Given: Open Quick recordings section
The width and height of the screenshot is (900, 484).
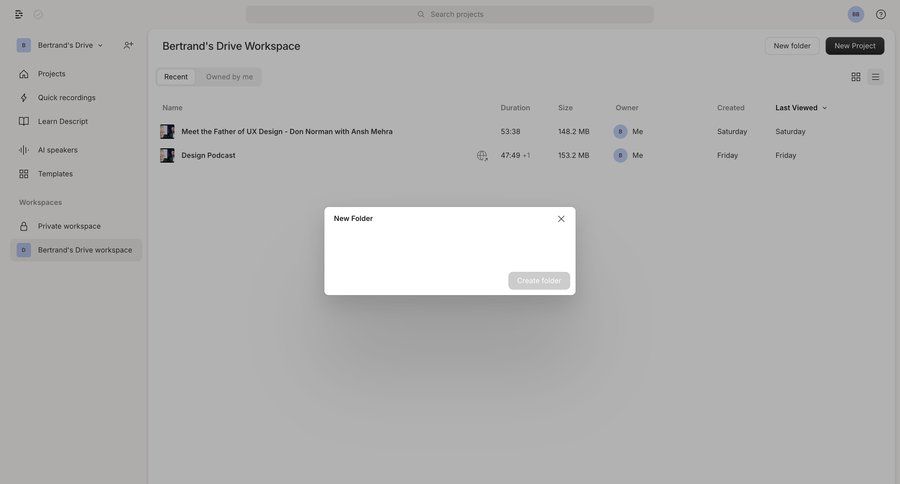Looking at the screenshot, I should click(76, 98).
